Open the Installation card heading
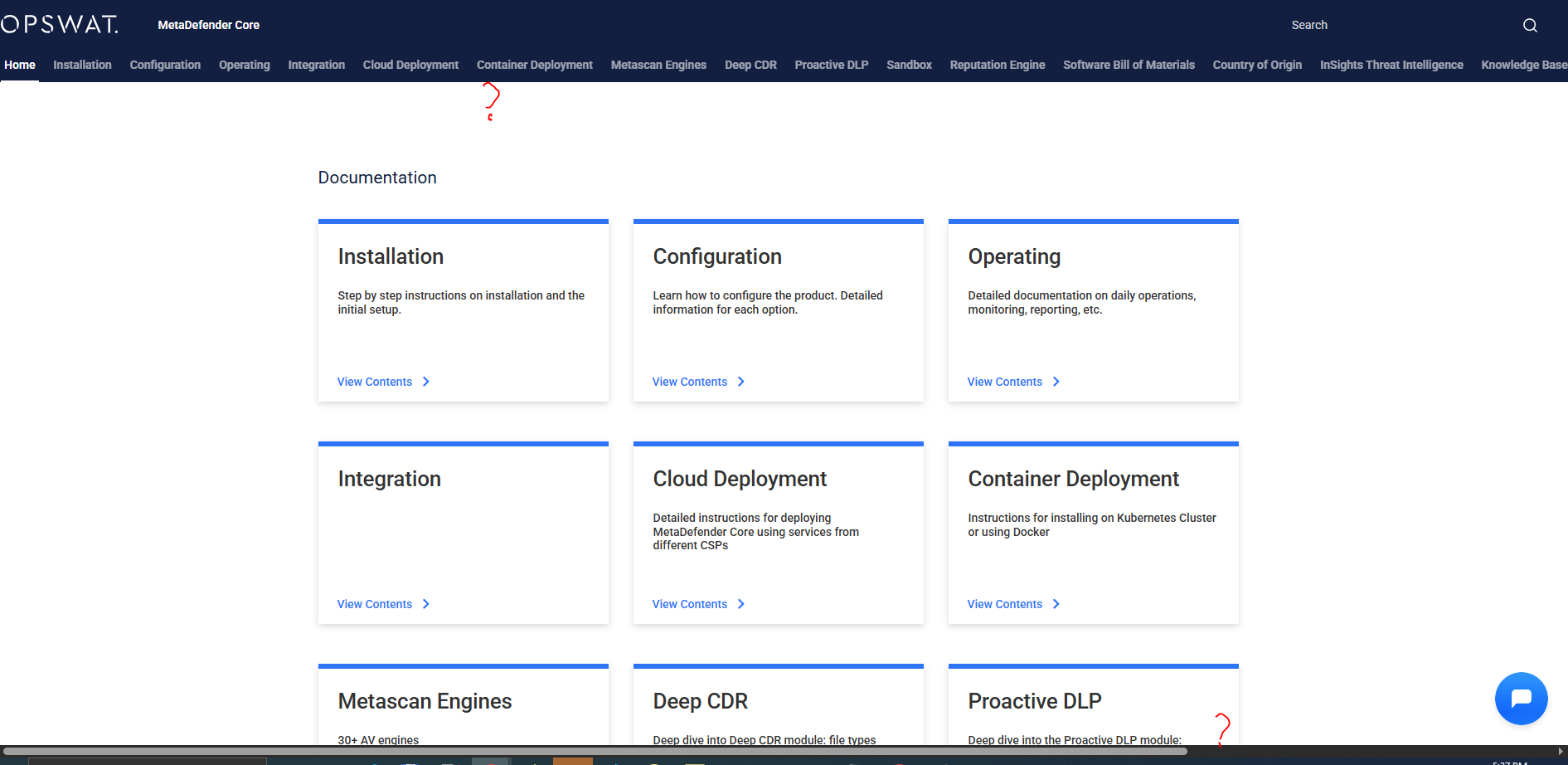Screen dimensions: 1568x765 coord(391,256)
